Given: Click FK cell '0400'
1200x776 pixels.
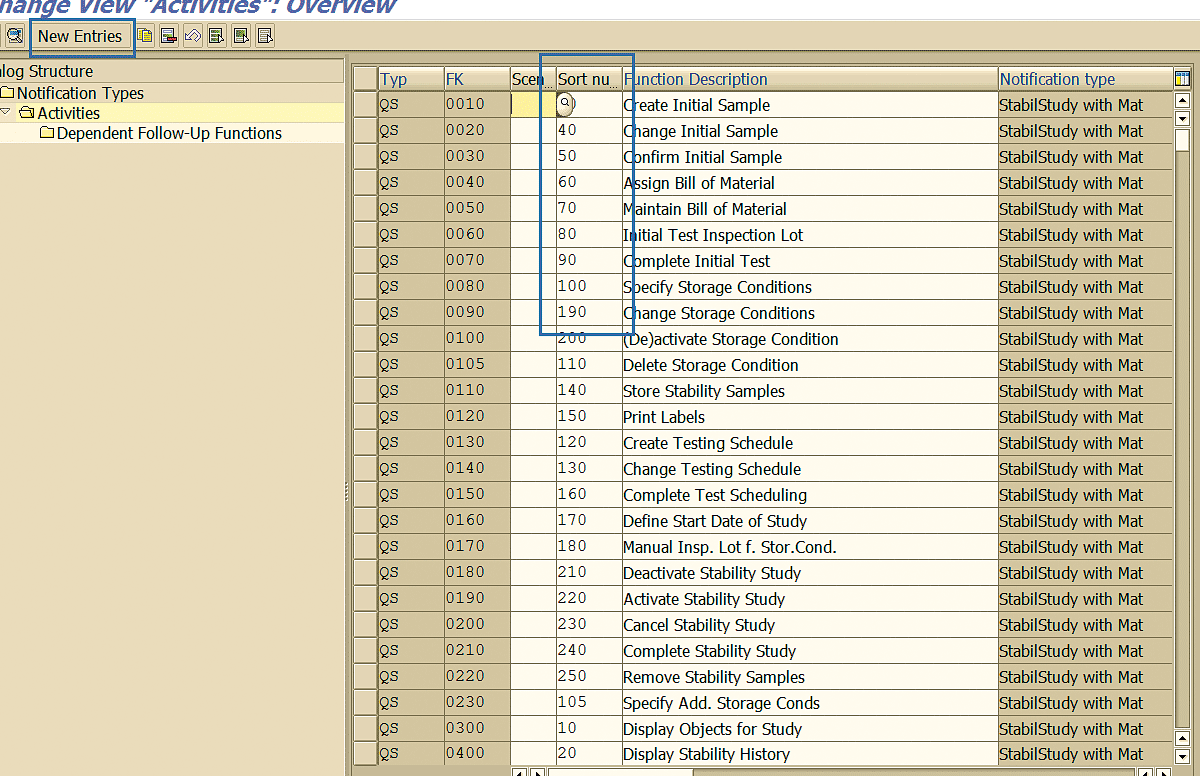Looking at the screenshot, I should (477, 754).
